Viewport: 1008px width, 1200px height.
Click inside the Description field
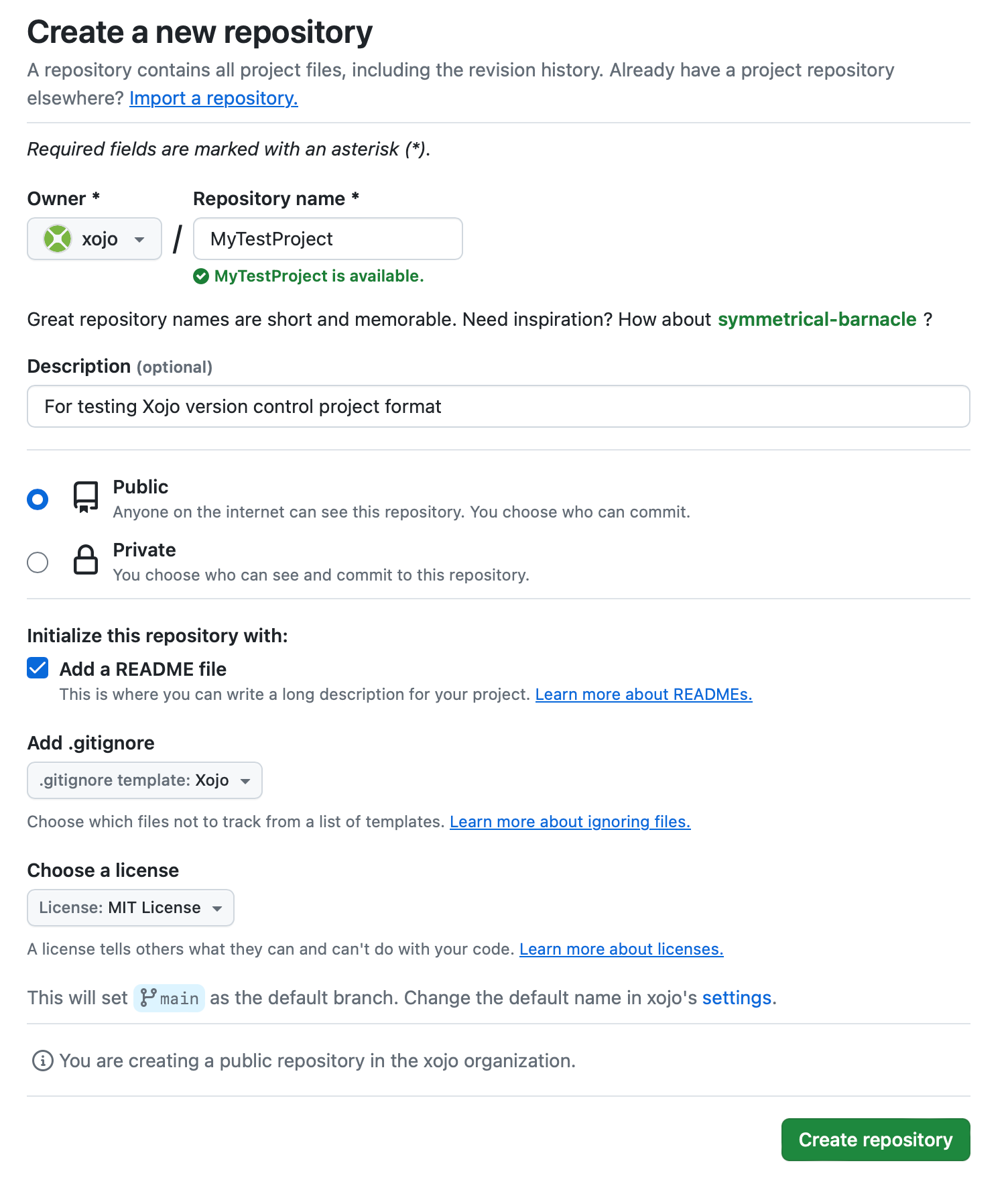click(498, 406)
